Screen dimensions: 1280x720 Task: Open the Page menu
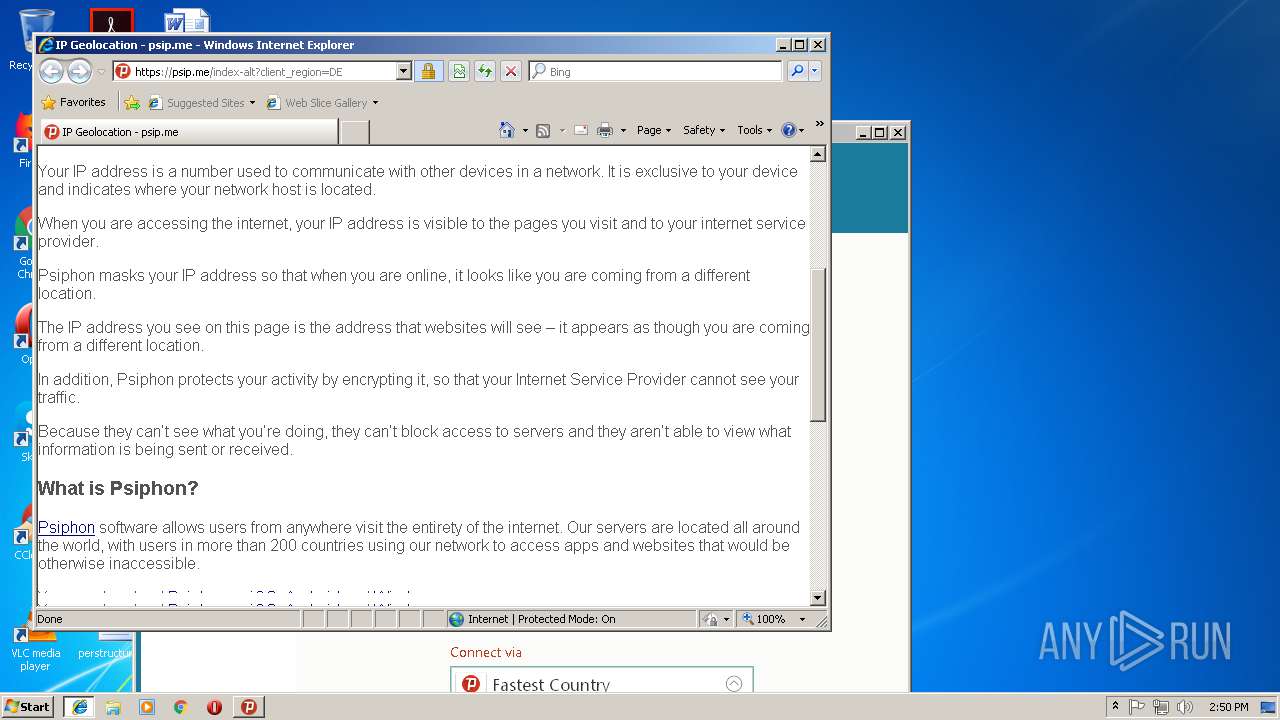pos(654,130)
